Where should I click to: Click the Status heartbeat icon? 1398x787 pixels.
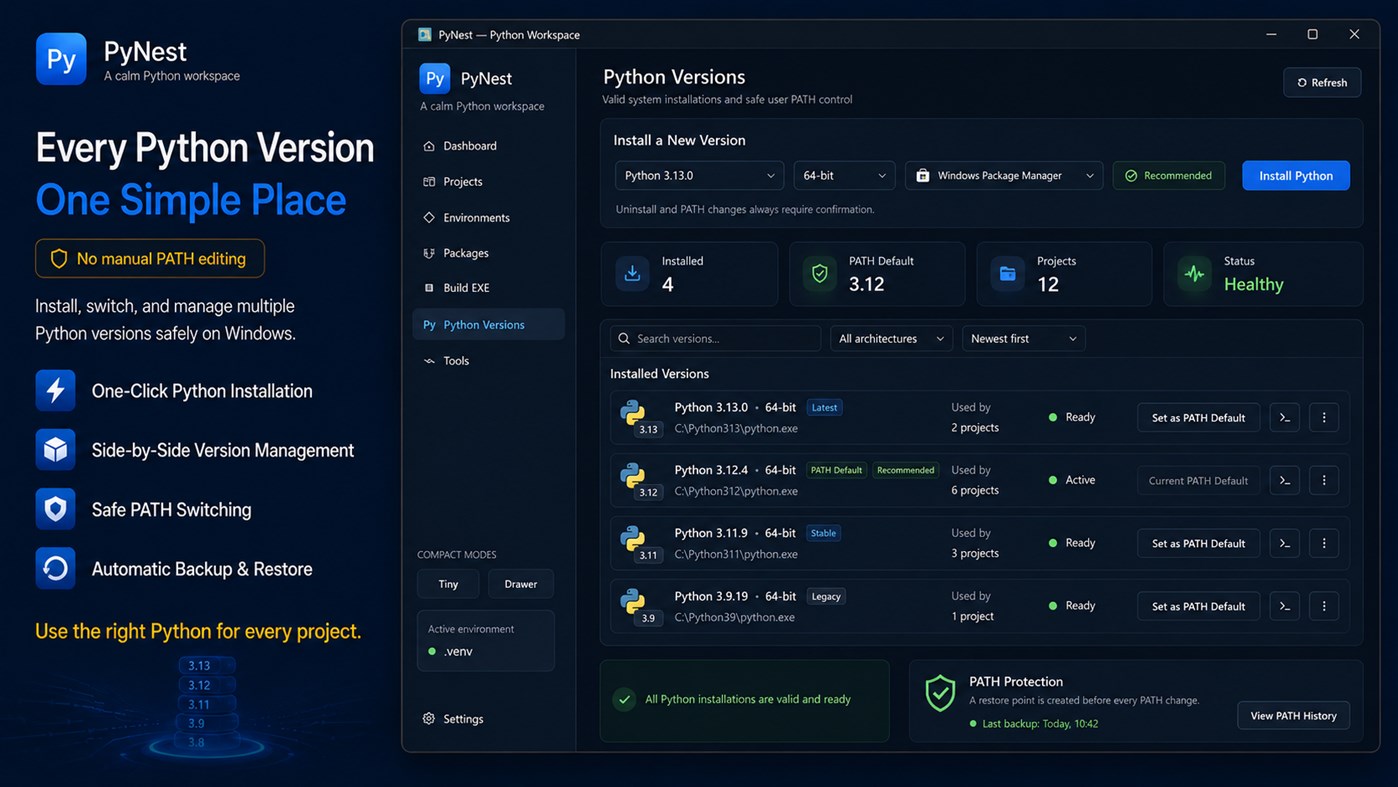click(x=1194, y=273)
